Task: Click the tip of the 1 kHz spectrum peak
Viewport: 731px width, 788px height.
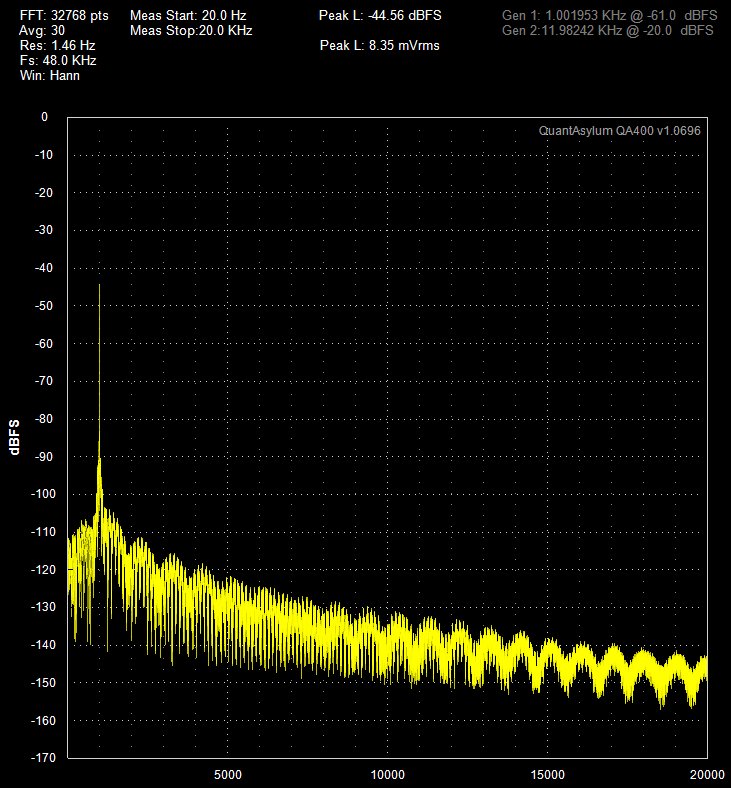Action: [x=99, y=285]
